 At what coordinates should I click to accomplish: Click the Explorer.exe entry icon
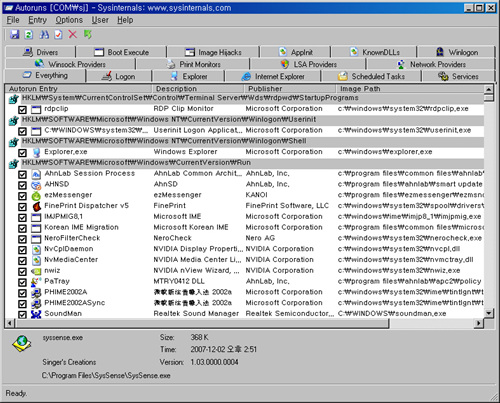[x=36, y=153]
